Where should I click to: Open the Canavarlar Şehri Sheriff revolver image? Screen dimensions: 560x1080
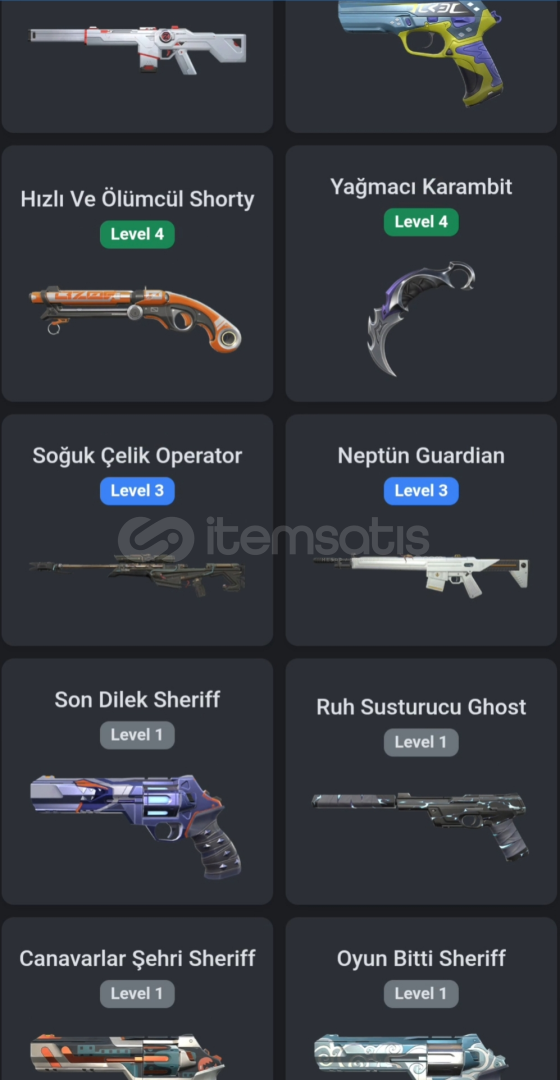[127, 1057]
